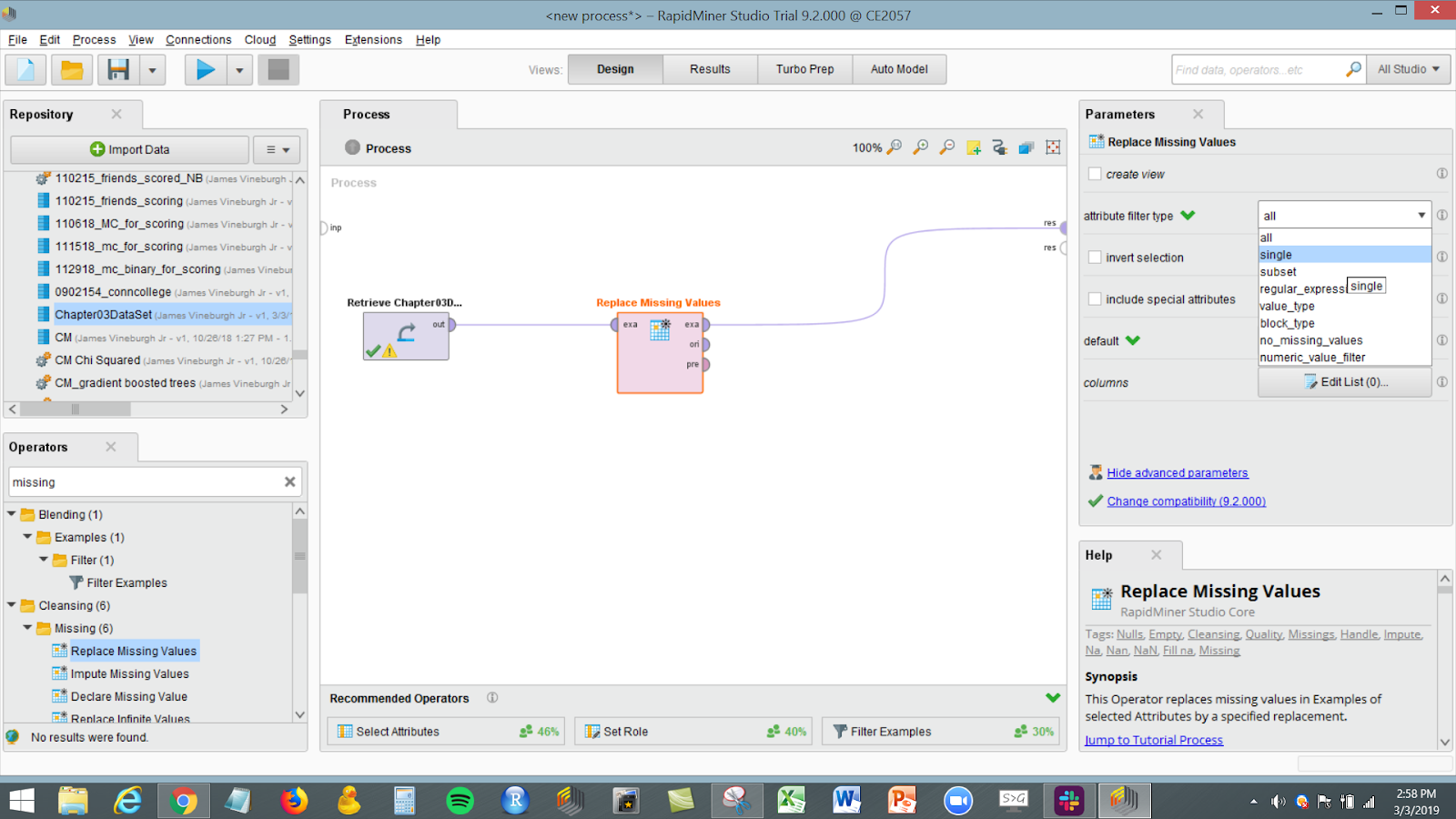Open the Extensions menu

(x=373, y=40)
